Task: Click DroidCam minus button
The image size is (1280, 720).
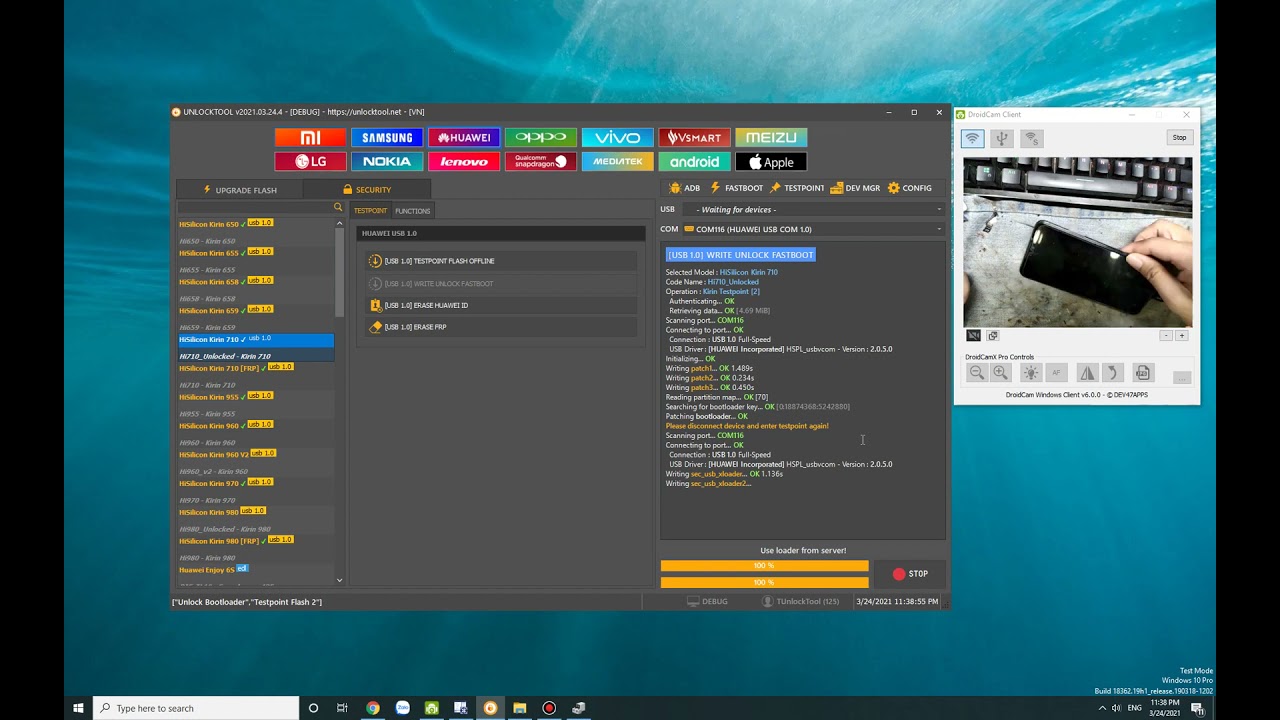Action: [1166, 336]
